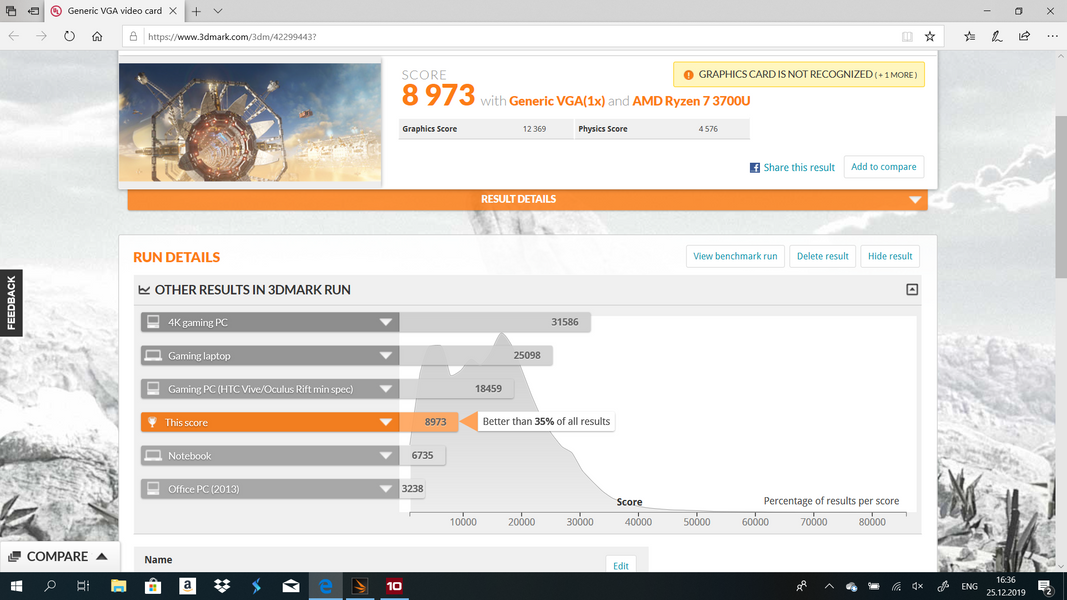Screen dimensions: 1067x600
Task: Expand the Gaming laptop row arrow
Action: coord(385,356)
